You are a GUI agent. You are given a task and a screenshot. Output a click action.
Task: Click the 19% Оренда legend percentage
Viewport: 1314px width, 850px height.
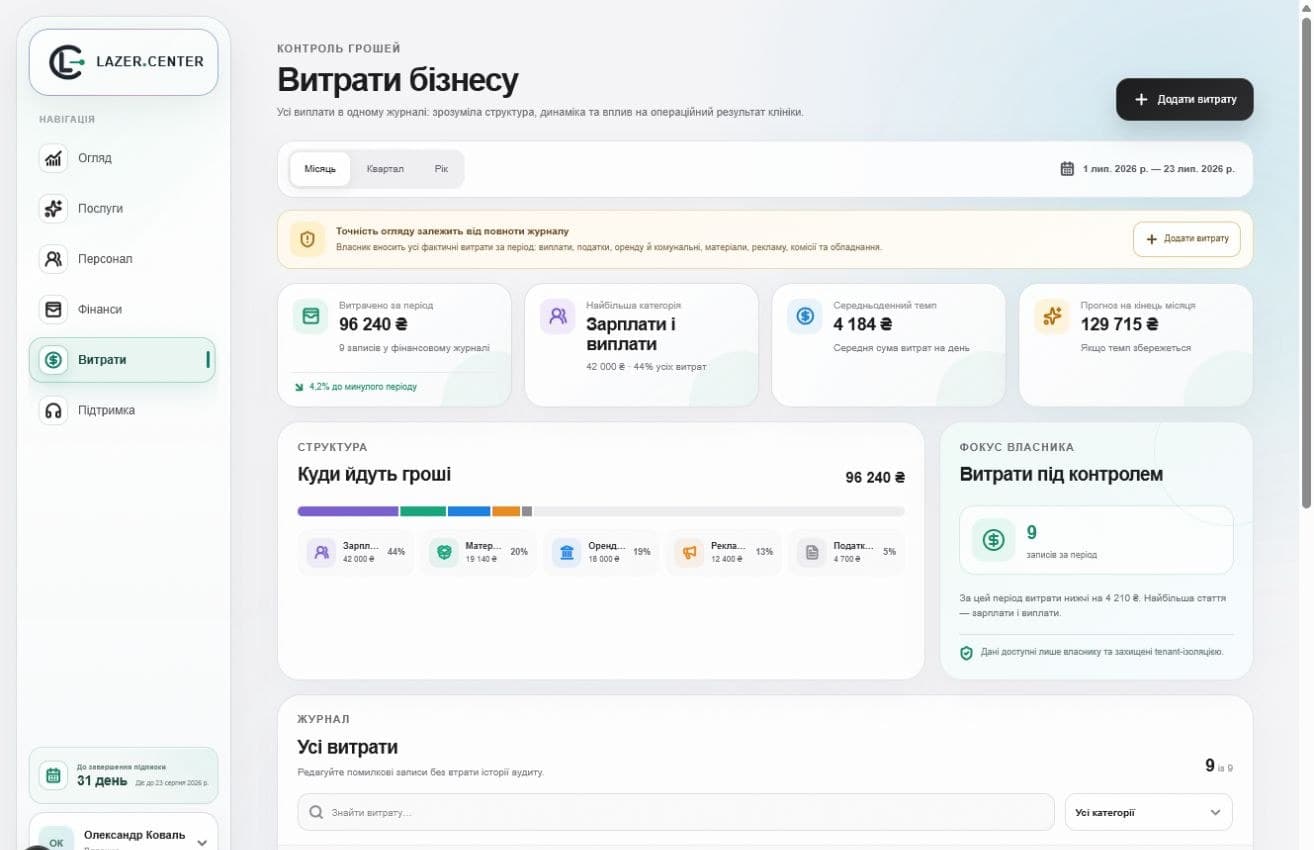[641, 551]
